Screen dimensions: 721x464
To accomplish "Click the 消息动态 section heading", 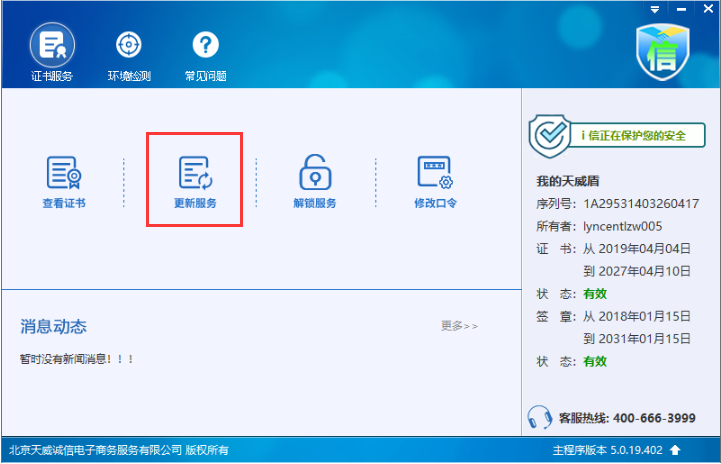I will click(53, 327).
